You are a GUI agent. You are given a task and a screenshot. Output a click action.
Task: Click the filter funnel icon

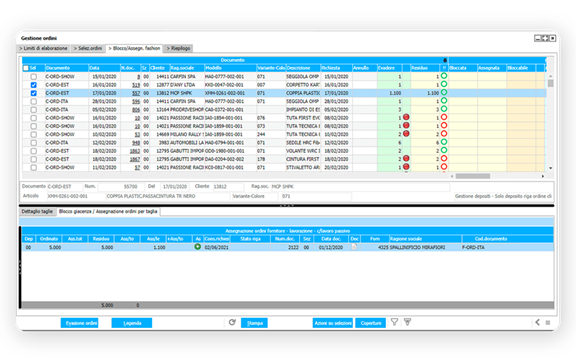(x=394, y=322)
